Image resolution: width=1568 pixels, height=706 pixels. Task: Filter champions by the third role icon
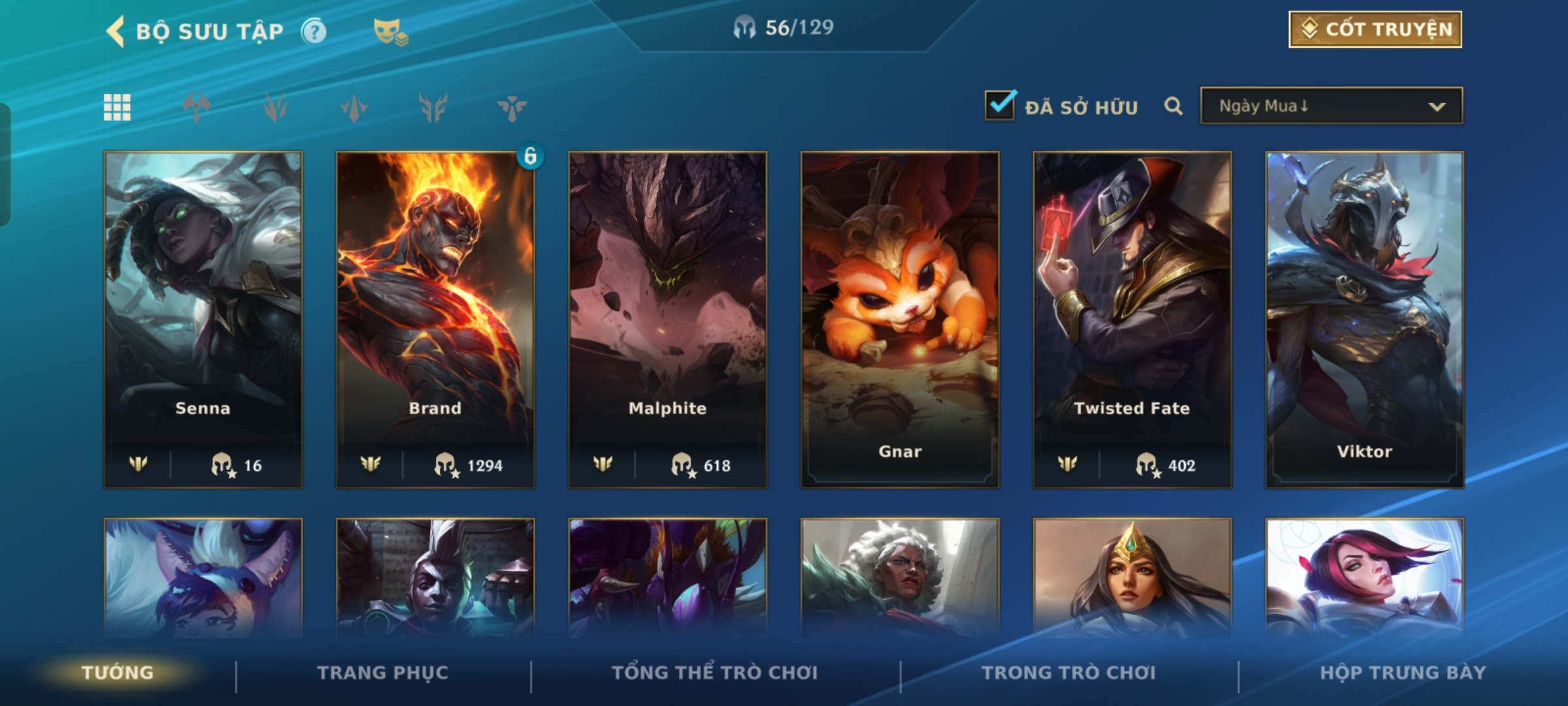354,107
